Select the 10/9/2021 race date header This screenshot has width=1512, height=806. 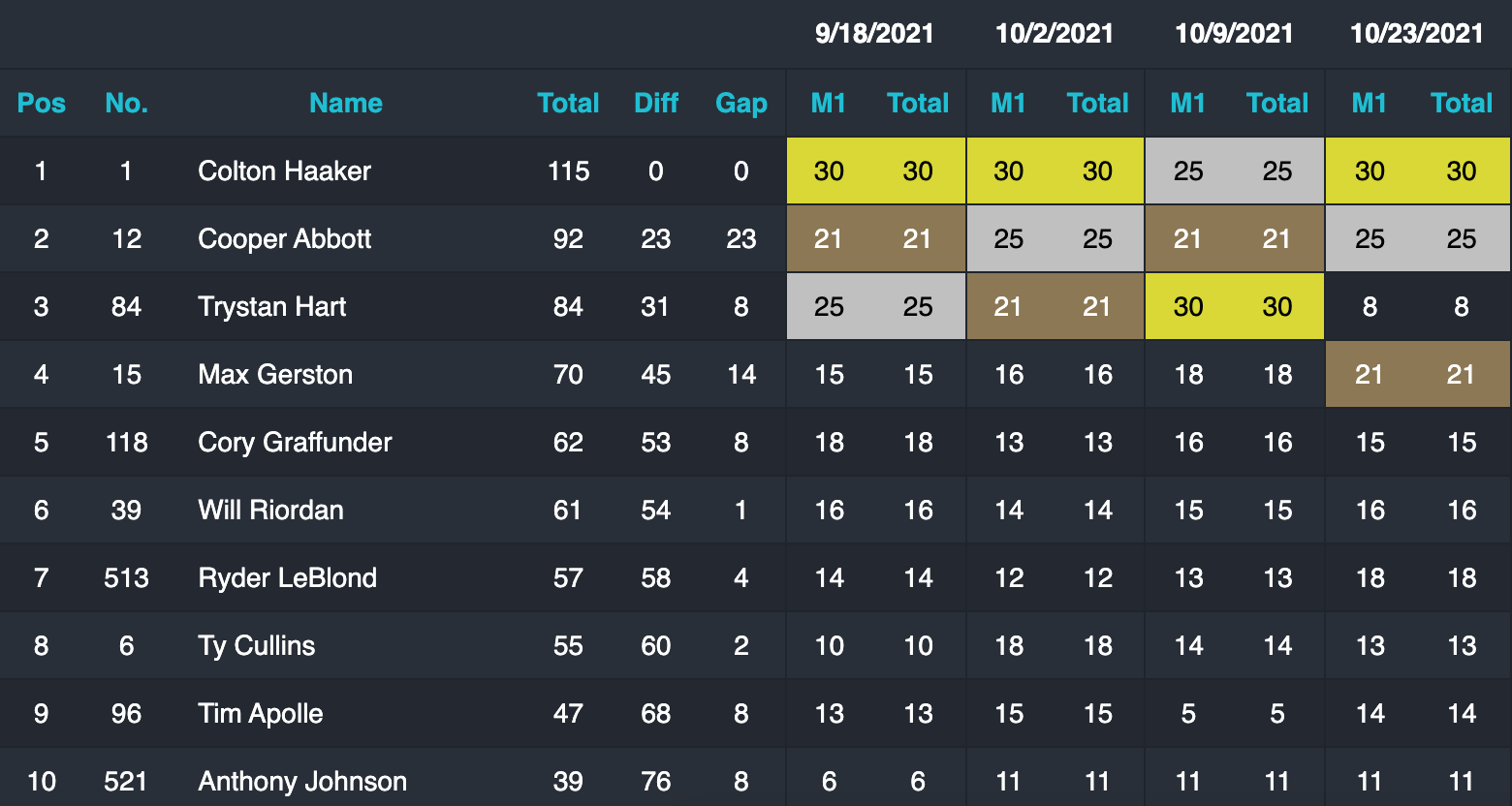1234,34
